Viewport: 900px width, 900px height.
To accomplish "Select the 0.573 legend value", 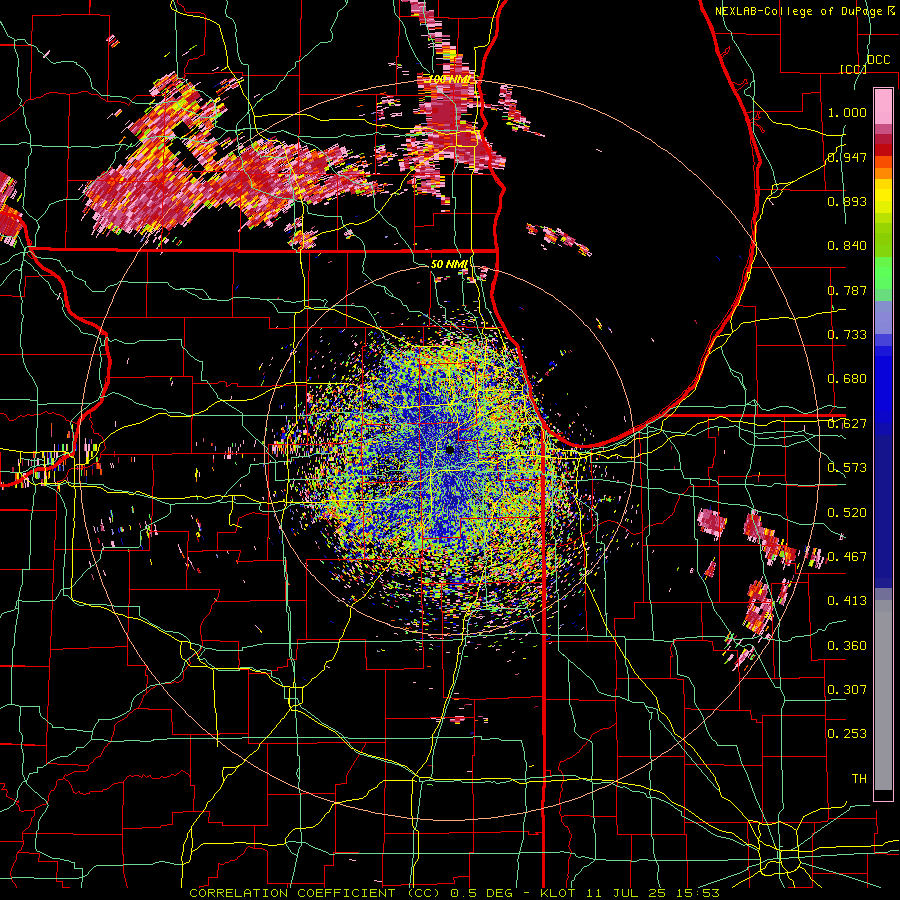I will [x=847, y=468].
